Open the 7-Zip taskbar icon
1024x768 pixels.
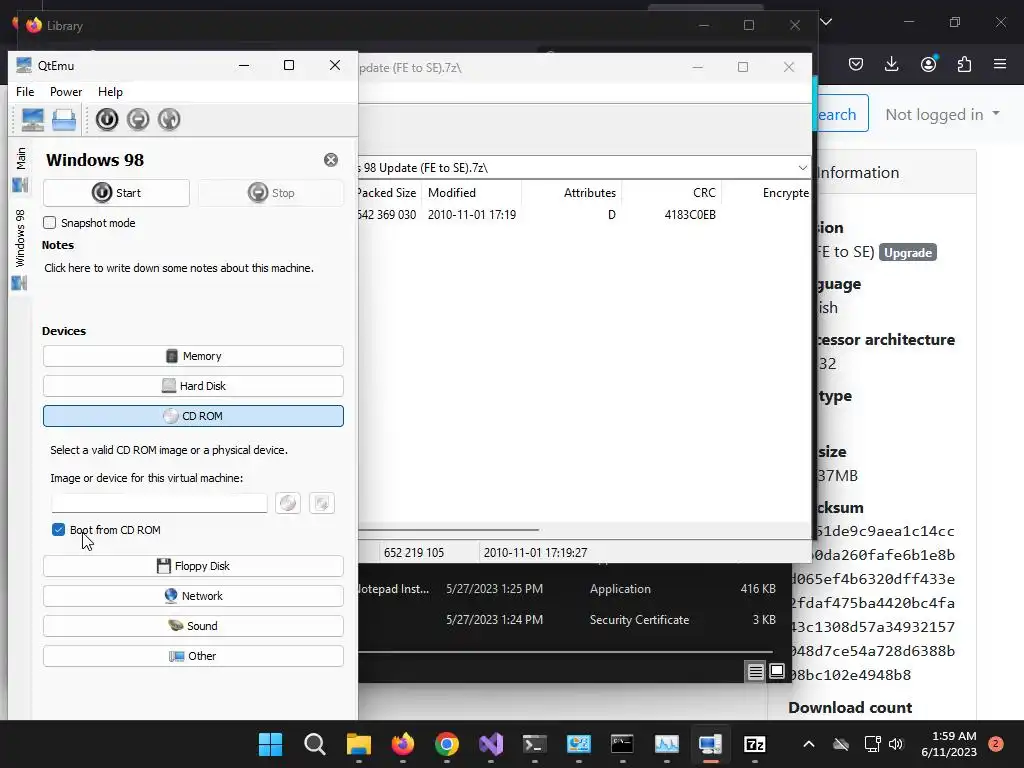click(x=755, y=744)
